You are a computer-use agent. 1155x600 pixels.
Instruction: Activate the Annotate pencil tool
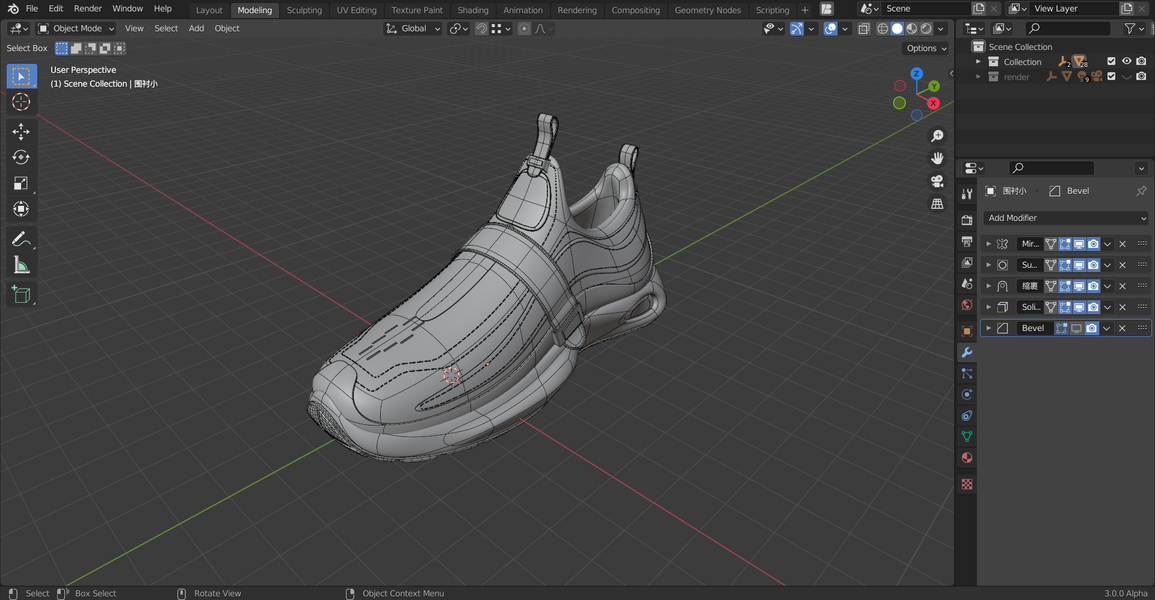pos(21,239)
